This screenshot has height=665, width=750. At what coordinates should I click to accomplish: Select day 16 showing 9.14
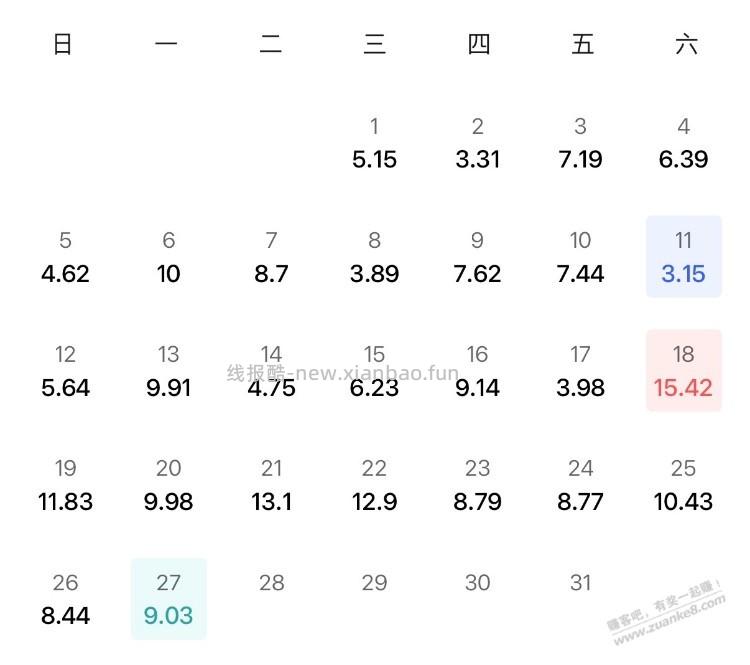coord(477,370)
